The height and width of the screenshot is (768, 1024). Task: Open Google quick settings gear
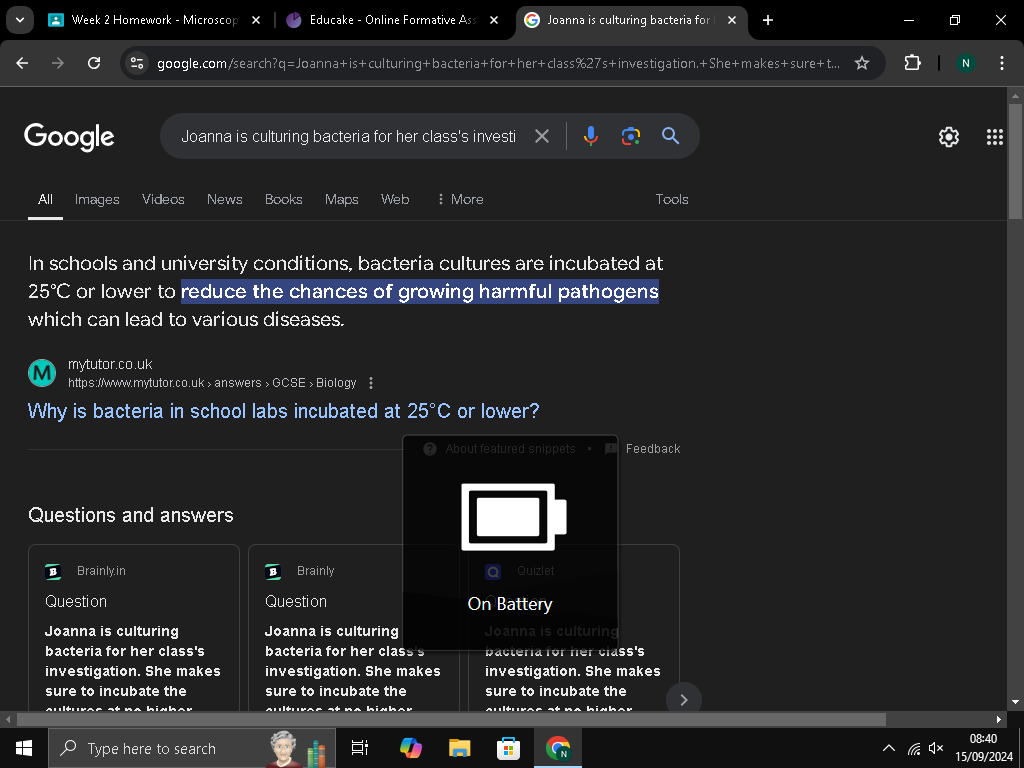(x=948, y=137)
